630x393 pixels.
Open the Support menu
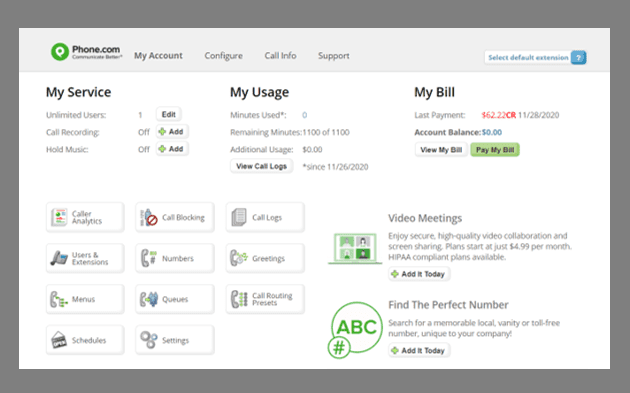click(x=333, y=55)
